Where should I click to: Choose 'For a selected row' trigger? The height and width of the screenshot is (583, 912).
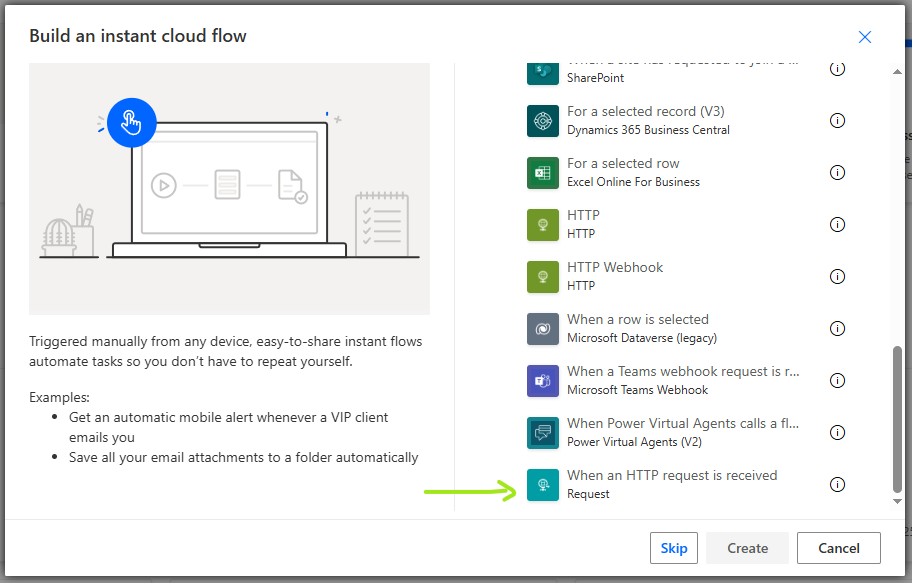point(623,163)
